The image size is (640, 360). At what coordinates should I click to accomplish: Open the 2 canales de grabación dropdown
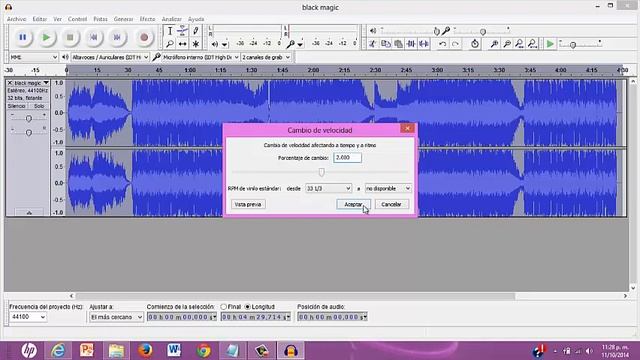pos(266,58)
